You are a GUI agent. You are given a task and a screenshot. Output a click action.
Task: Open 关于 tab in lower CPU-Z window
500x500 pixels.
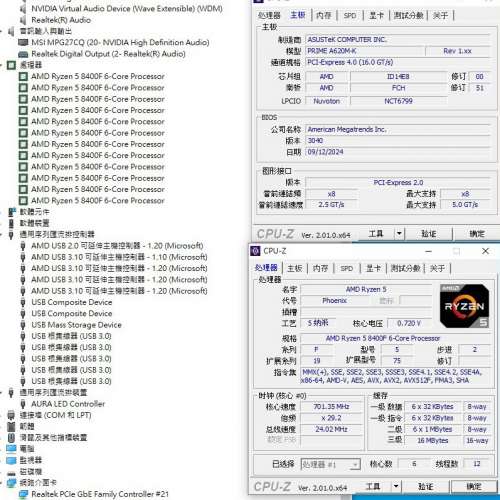pos(437,268)
